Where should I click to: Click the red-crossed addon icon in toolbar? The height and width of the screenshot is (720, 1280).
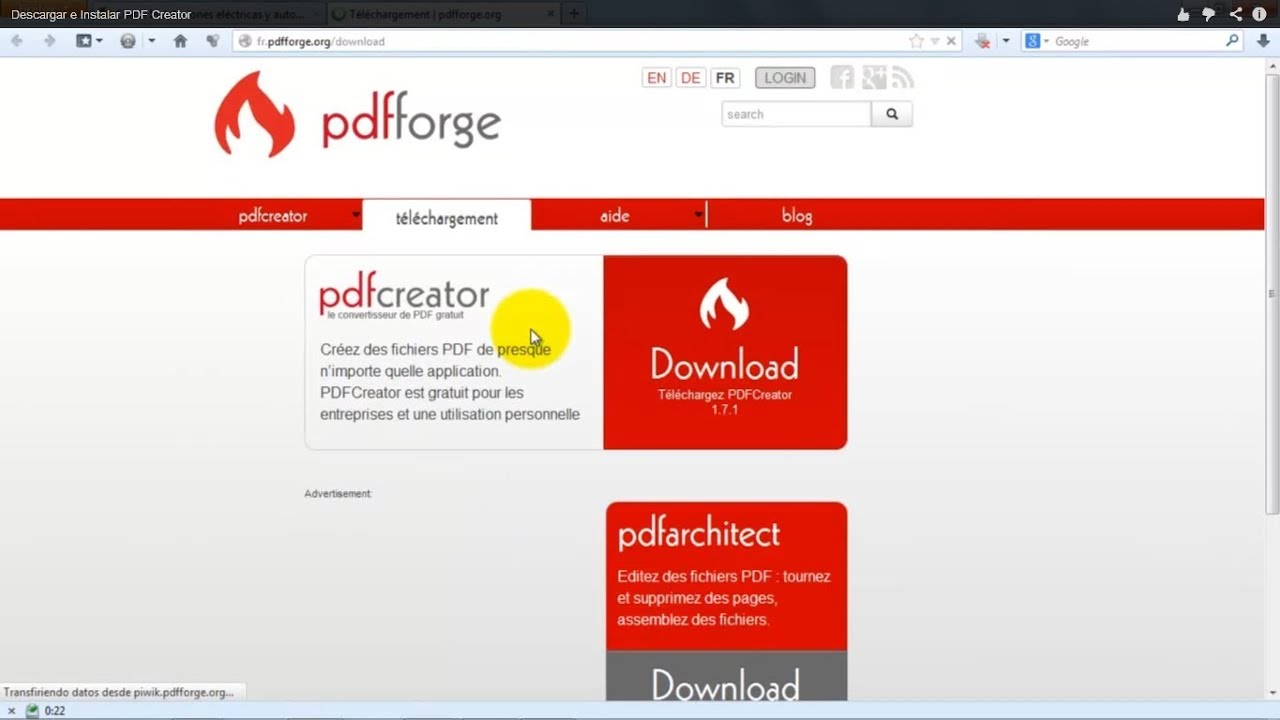pyautogui.click(x=983, y=41)
